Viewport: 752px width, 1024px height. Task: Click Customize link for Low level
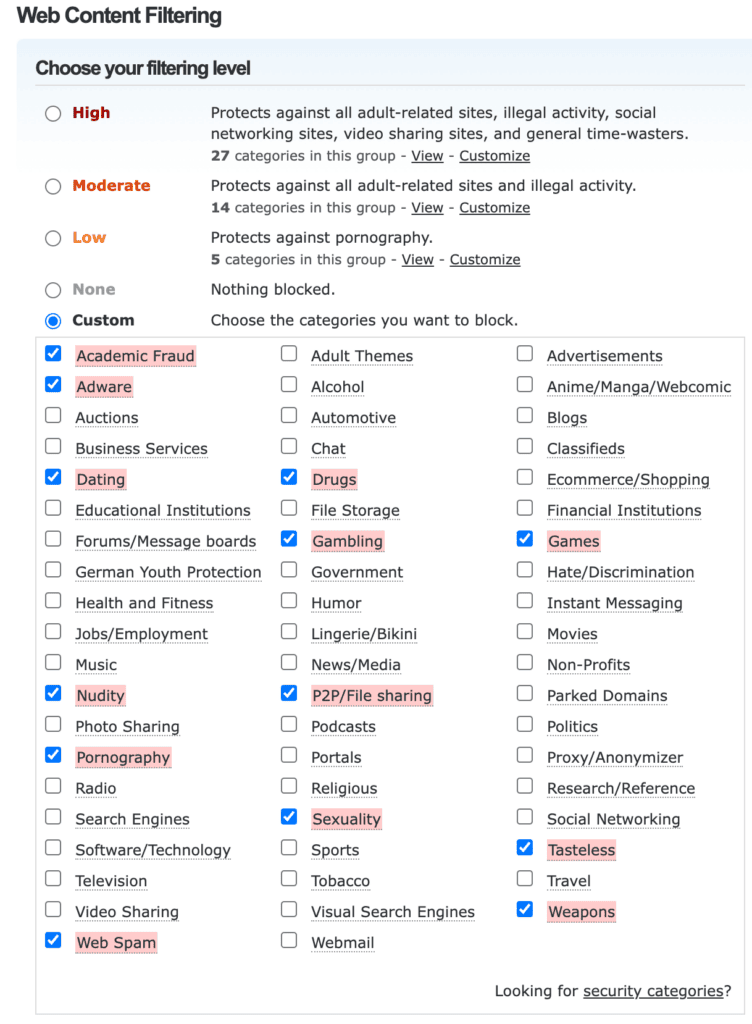485,260
